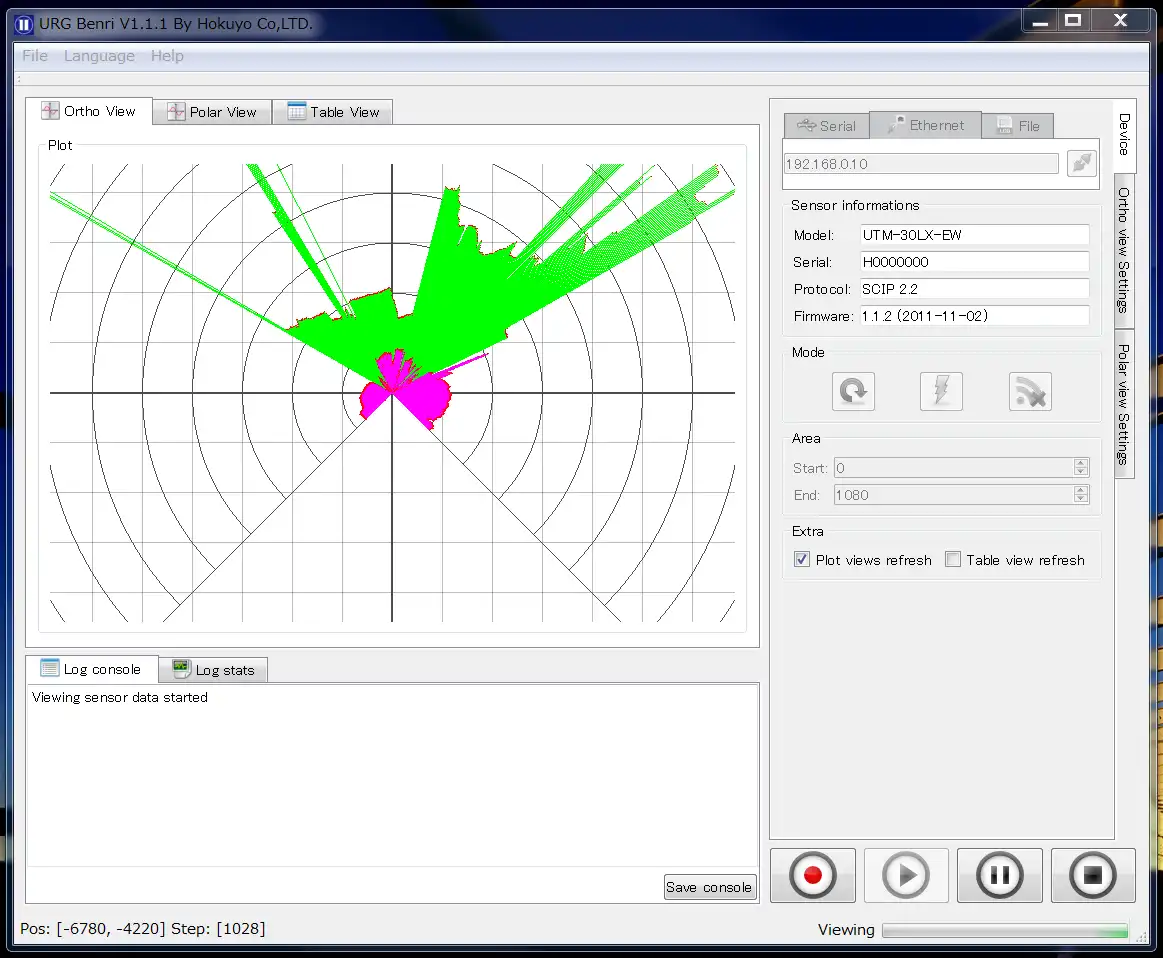Click the File tab disk icon
1163x958 pixels.
pyautogui.click(x=1004, y=125)
